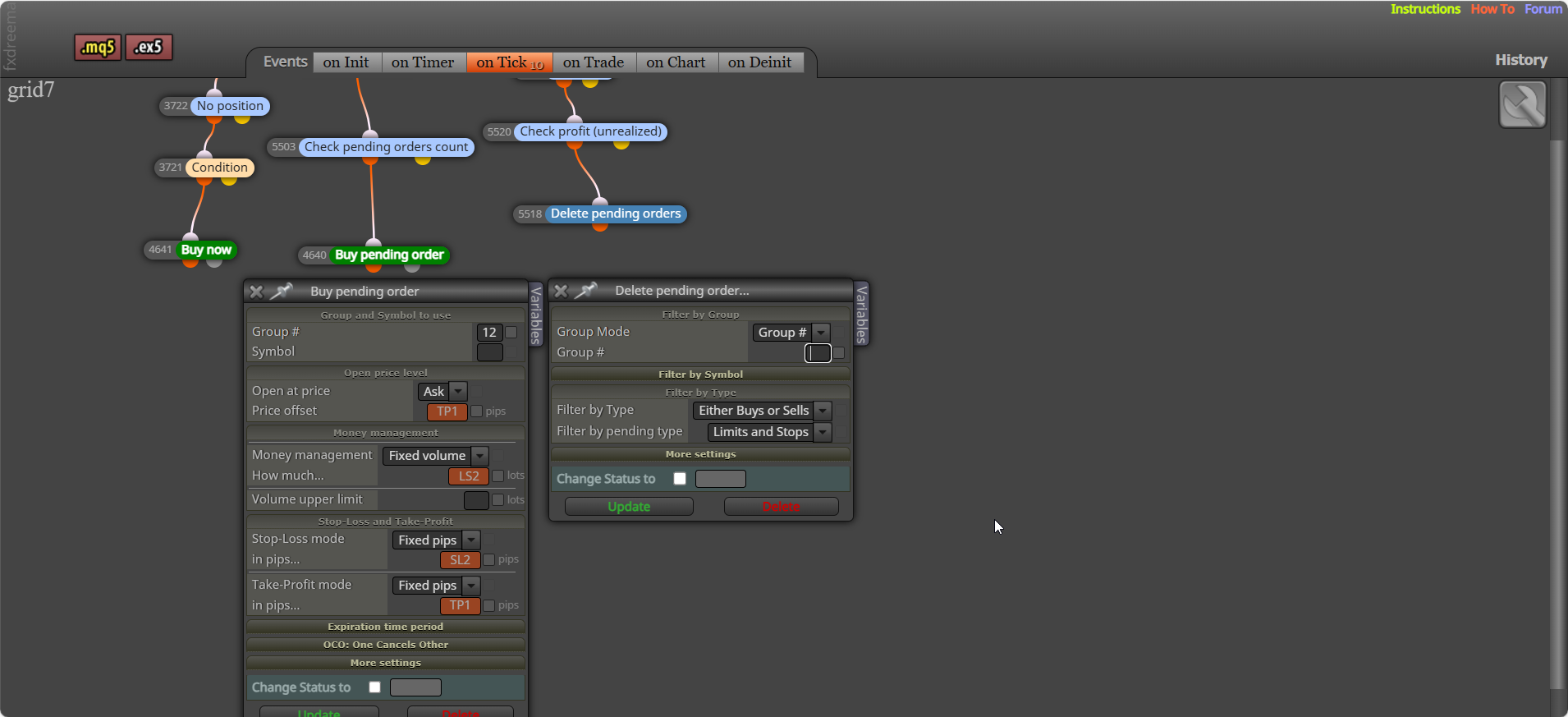Click the Group # input field in Delete panel

(818, 353)
